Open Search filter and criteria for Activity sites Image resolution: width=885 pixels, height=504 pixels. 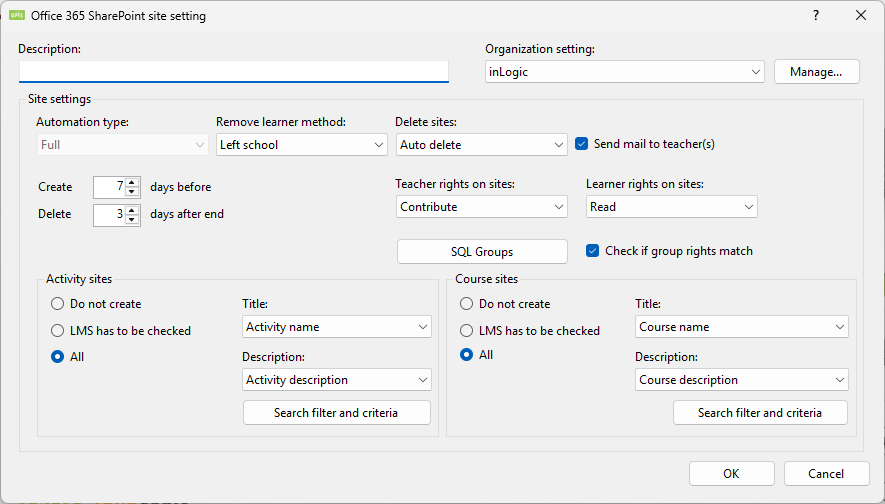(336, 413)
